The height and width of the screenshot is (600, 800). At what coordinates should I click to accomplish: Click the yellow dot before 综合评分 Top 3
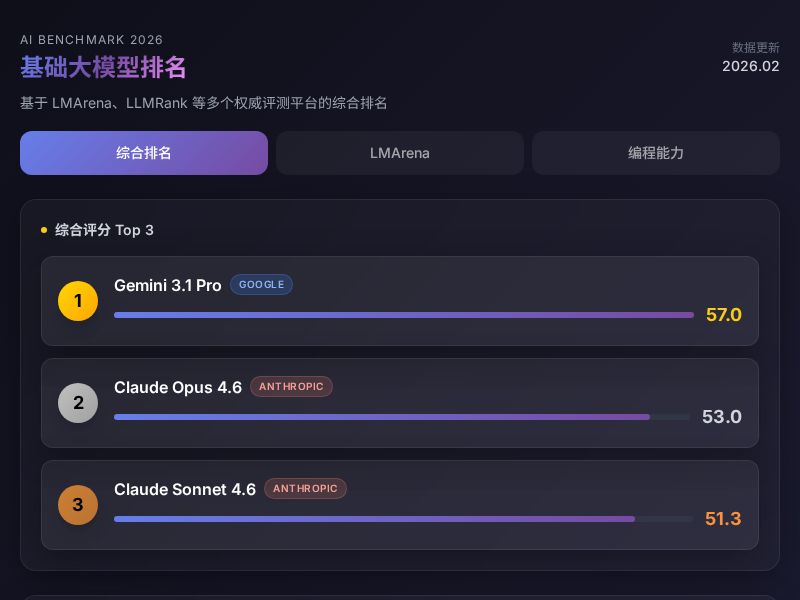coord(44,230)
